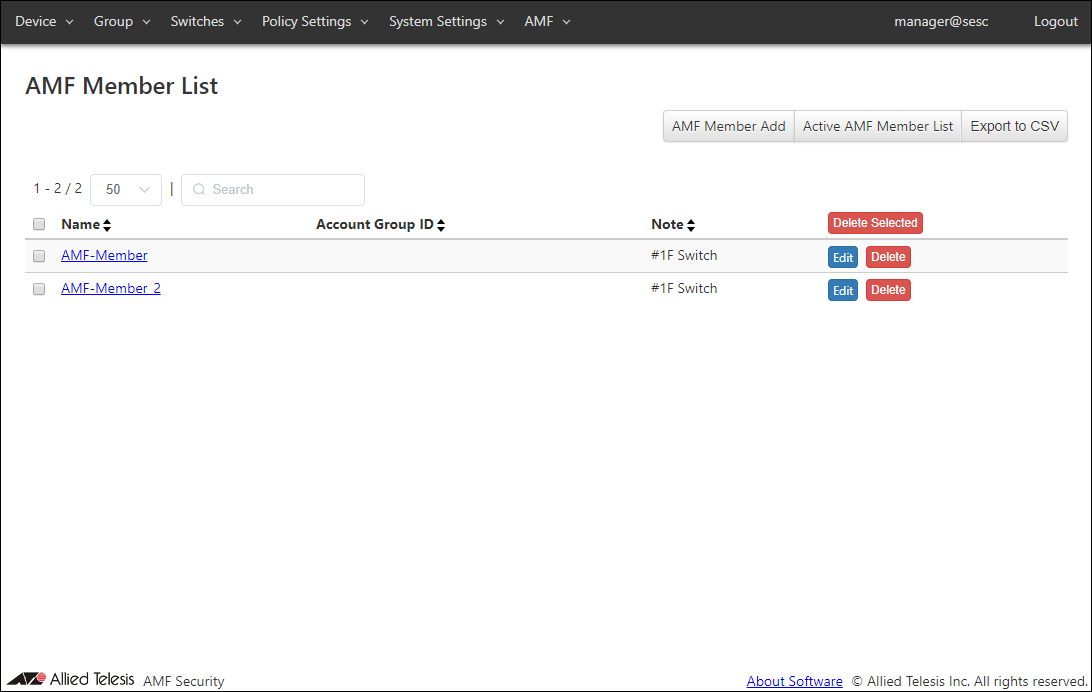Open the System Settings menu

446,21
